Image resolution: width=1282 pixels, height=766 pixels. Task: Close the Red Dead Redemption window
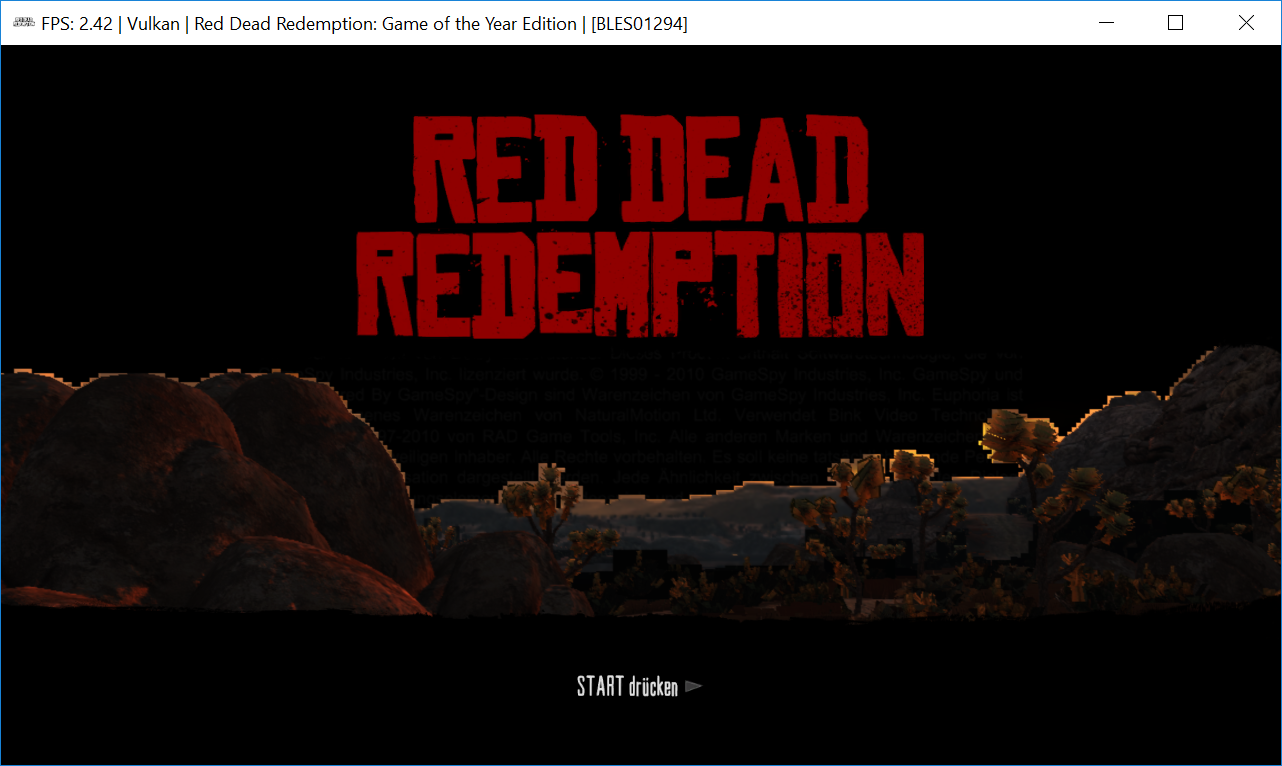tap(1246, 23)
